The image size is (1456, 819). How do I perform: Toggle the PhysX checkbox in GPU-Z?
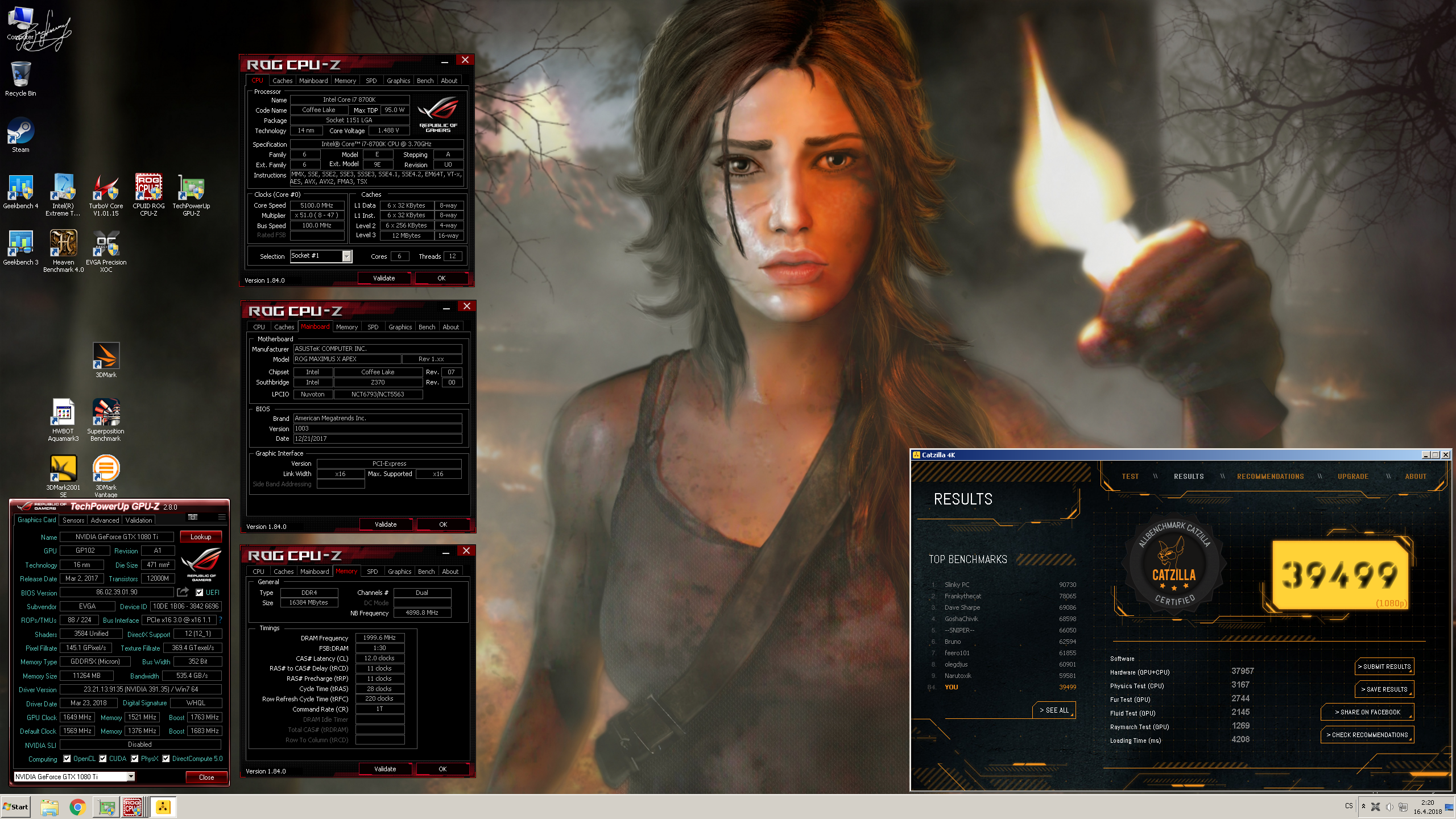click(x=135, y=758)
